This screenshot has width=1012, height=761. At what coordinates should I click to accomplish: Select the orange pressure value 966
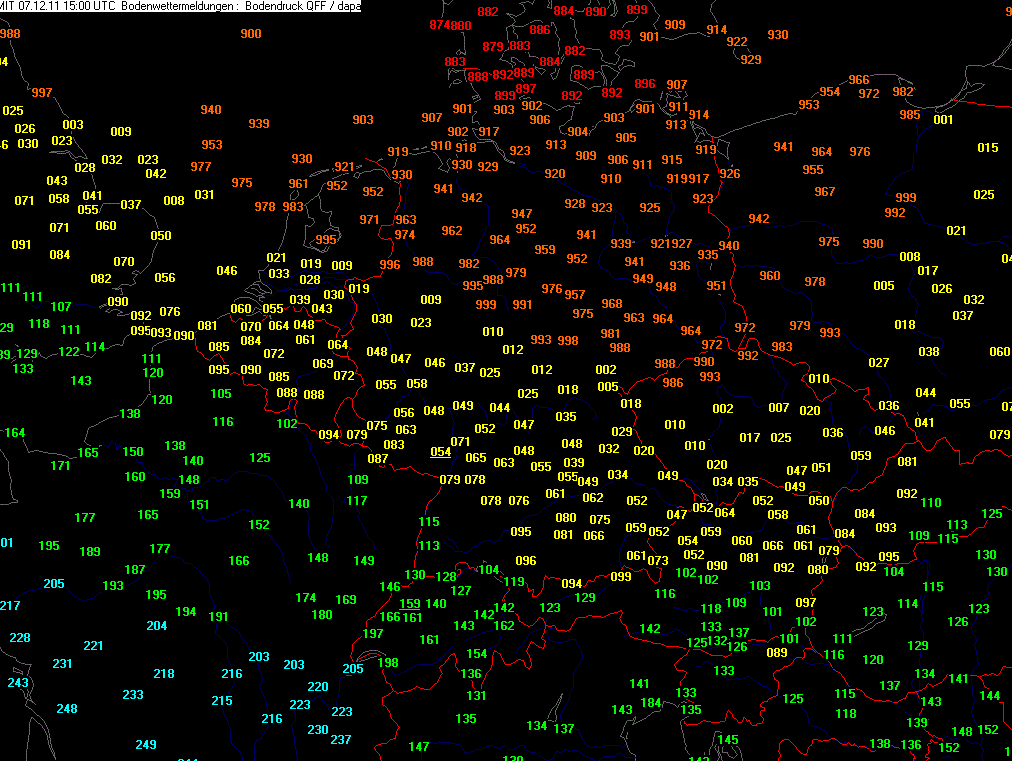tap(859, 80)
